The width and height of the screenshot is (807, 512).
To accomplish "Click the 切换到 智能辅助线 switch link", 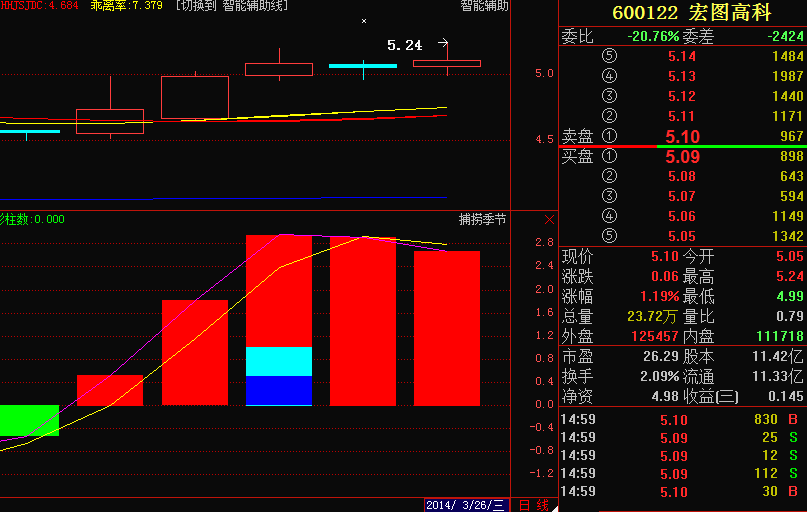I will 231,6.
